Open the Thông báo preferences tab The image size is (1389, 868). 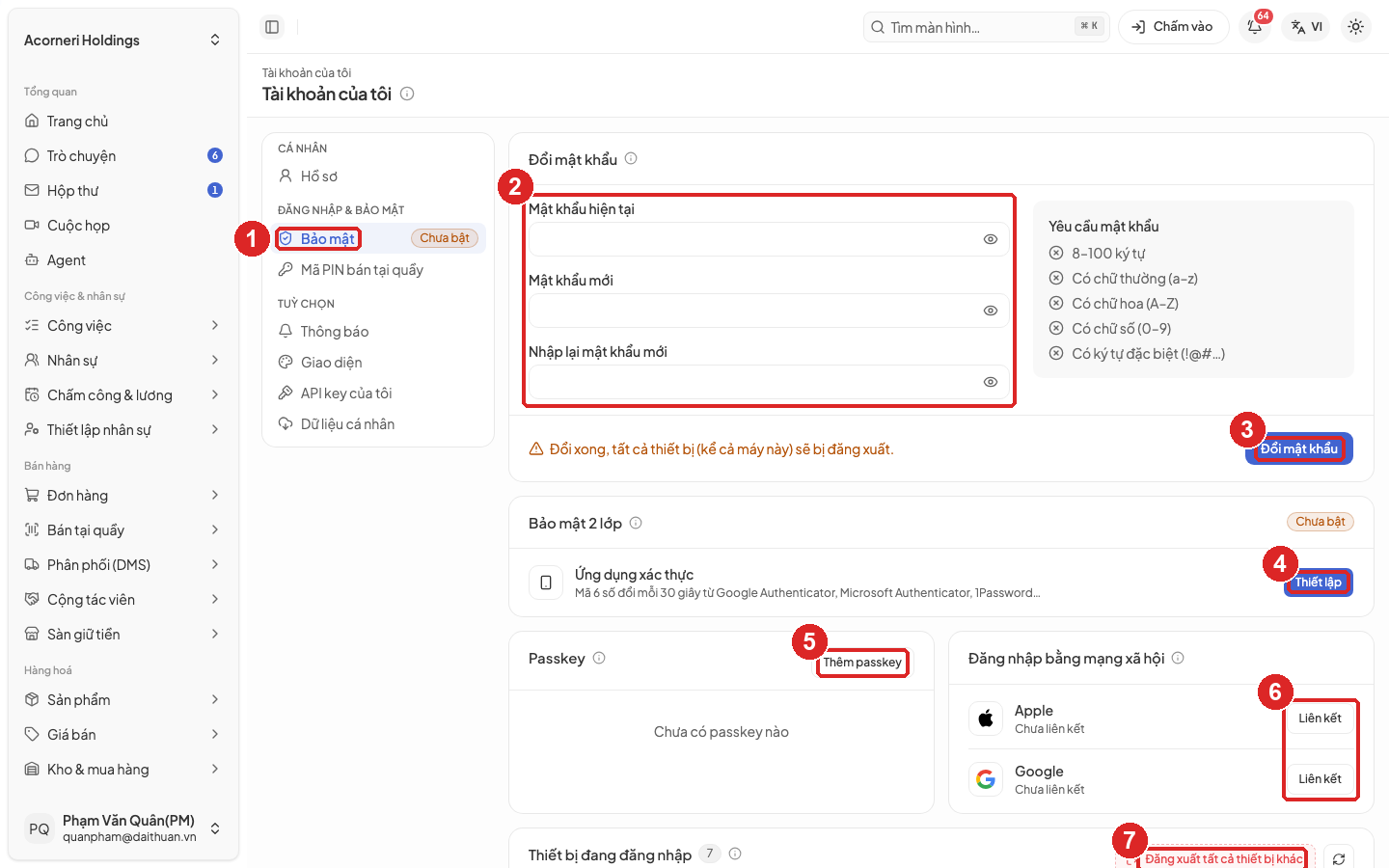pyautogui.click(x=378, y=331)
